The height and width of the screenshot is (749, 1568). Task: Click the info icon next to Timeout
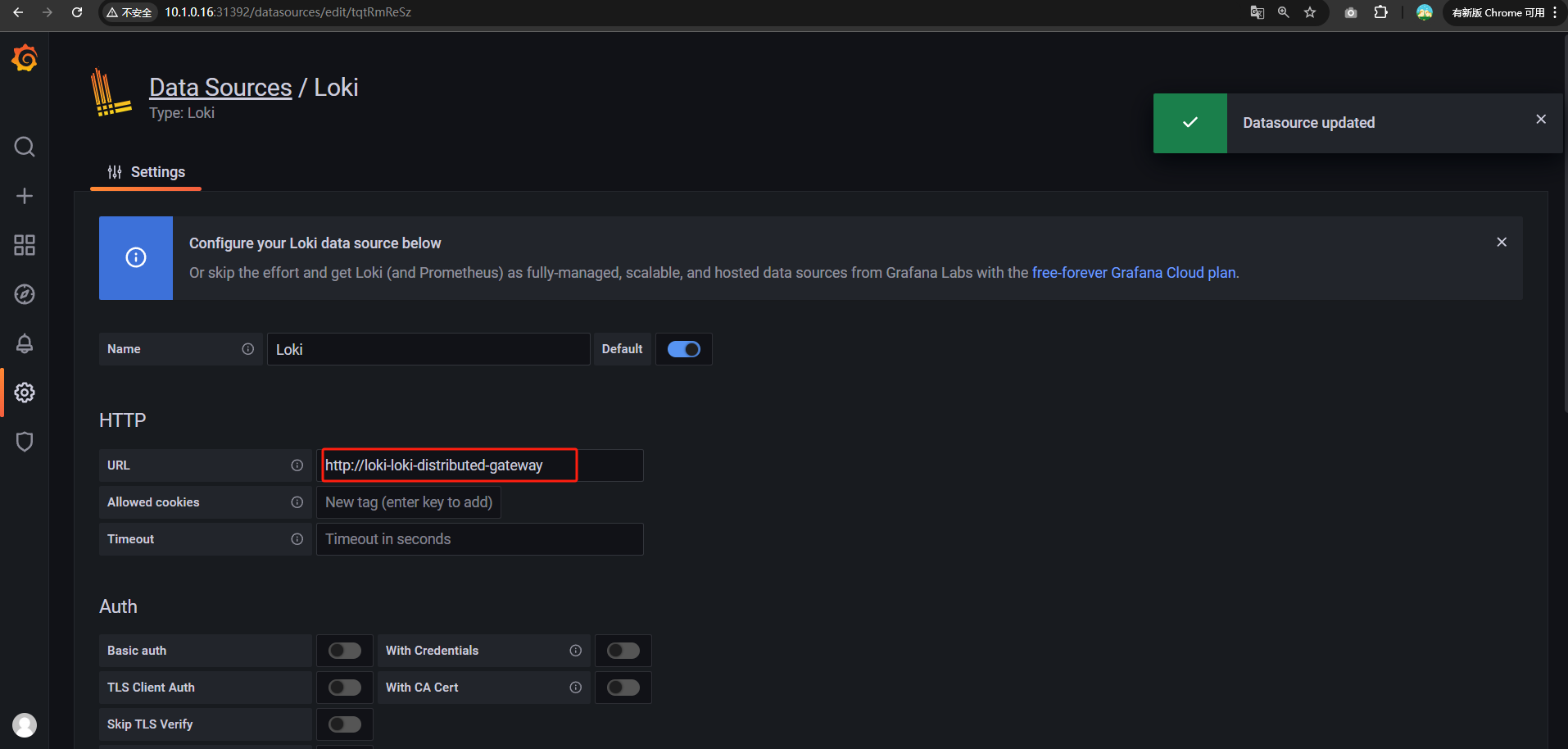297,539
